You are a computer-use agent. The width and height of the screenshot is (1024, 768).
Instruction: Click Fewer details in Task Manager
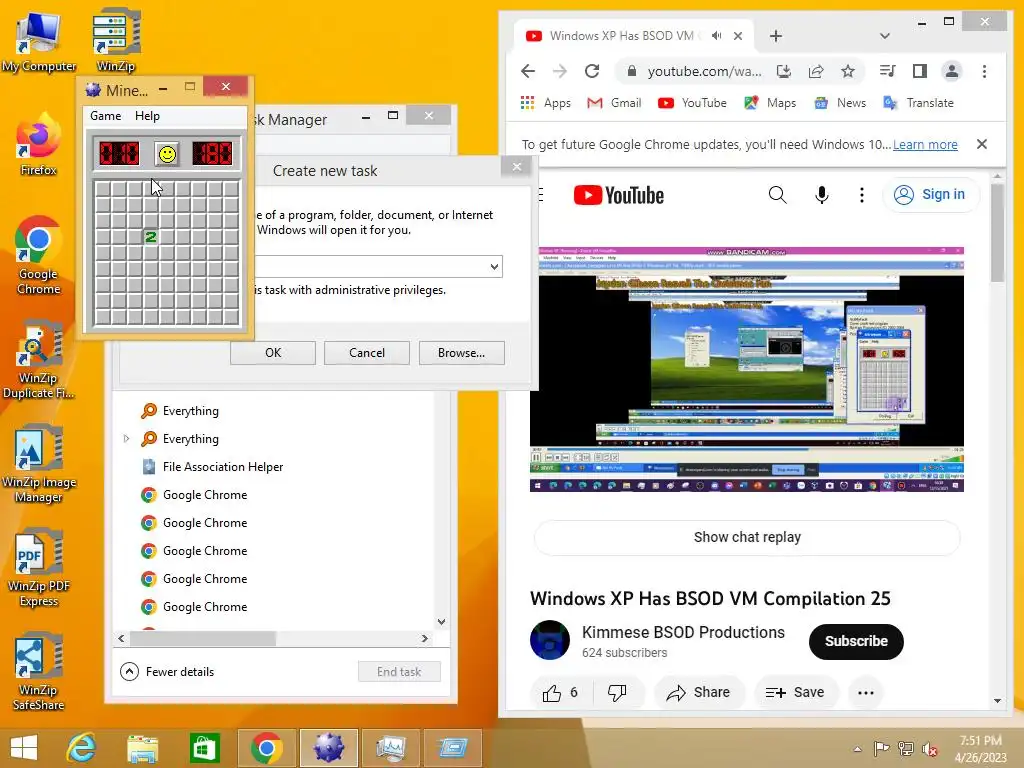(167, 671)
